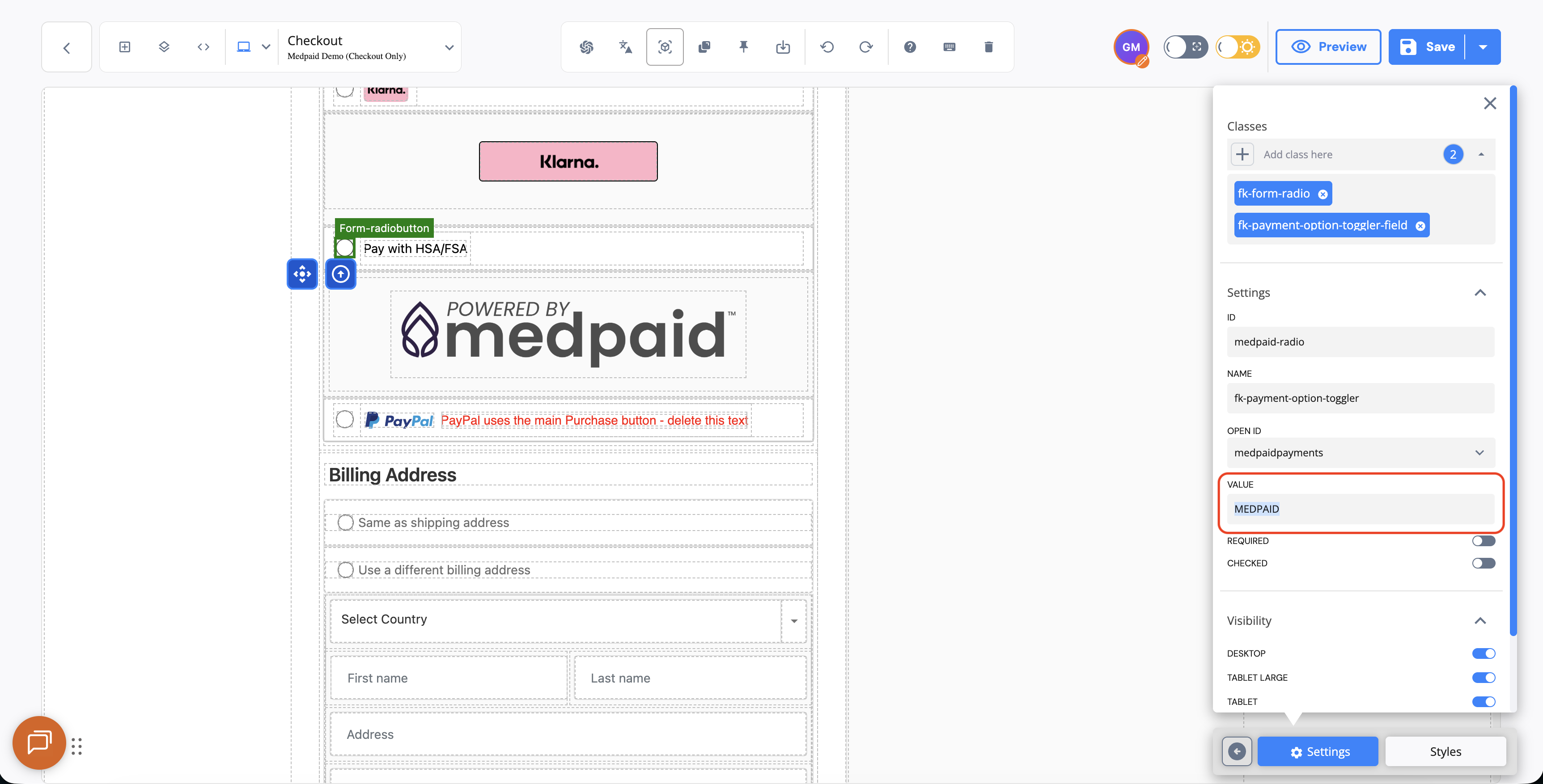
Task: Switch to the Settings tab
Action: point(1318,752)
